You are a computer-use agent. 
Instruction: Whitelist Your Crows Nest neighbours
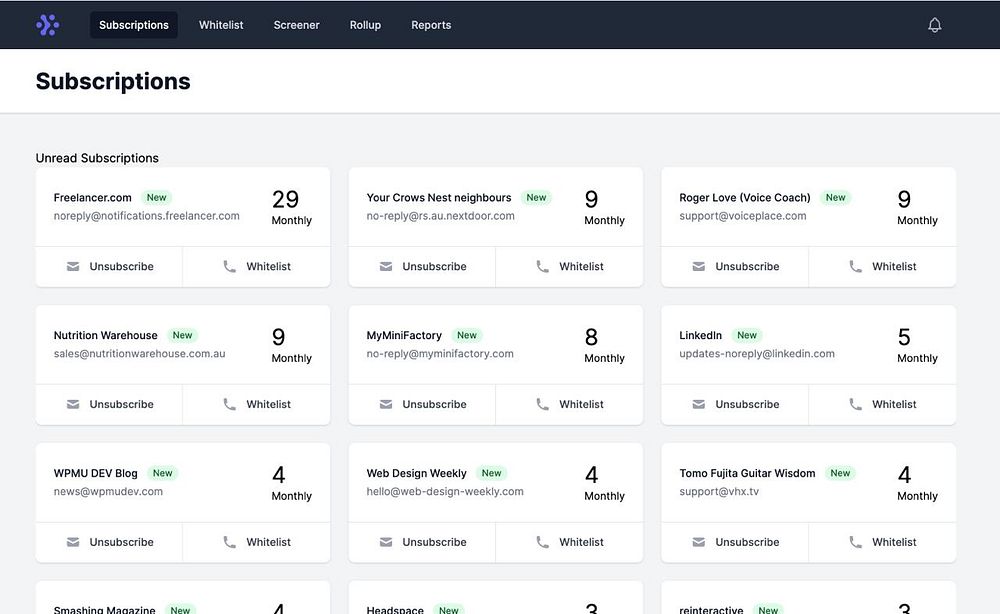click(x=570, y=267)
